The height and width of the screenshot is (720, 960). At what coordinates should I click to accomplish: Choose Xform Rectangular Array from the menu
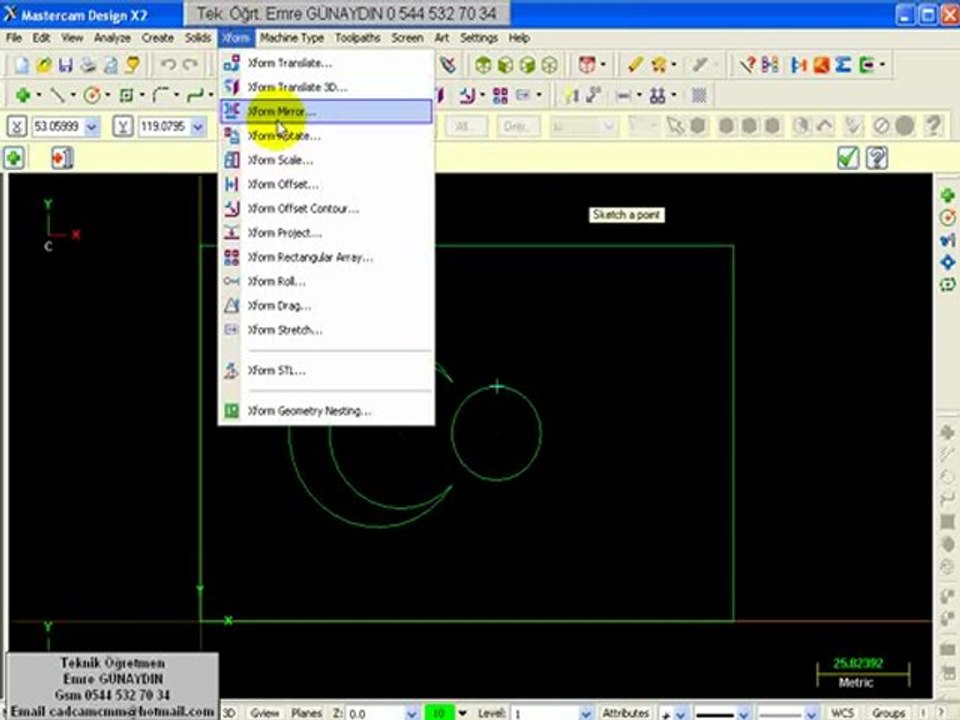[x=326, y=257]
